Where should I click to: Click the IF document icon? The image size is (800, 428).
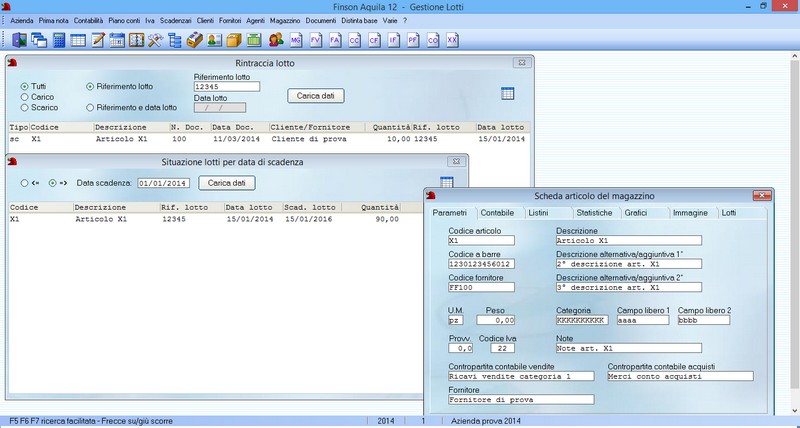(x=393, y=40)
